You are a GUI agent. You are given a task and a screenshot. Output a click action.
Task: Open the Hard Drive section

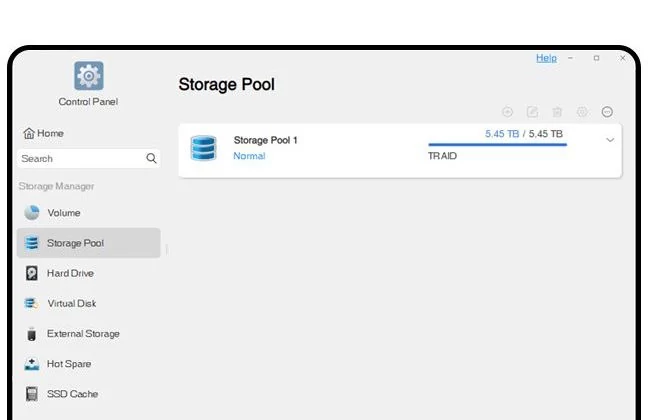(88, 273)
